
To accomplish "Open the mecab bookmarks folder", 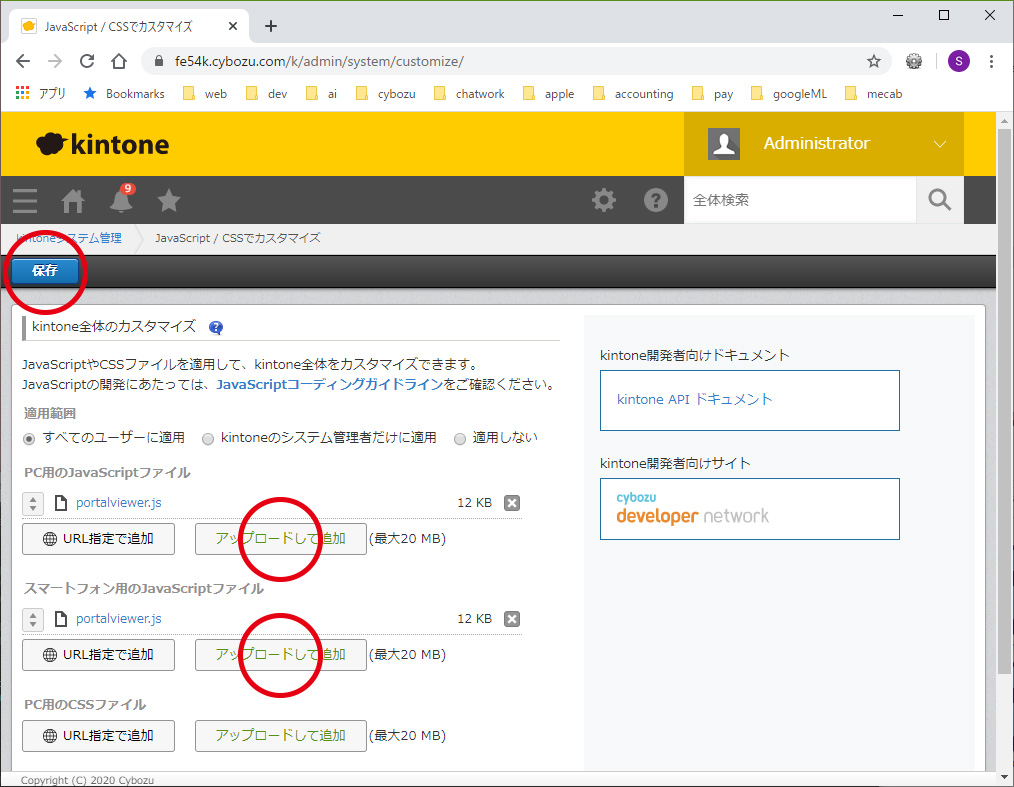I will 874,94.
